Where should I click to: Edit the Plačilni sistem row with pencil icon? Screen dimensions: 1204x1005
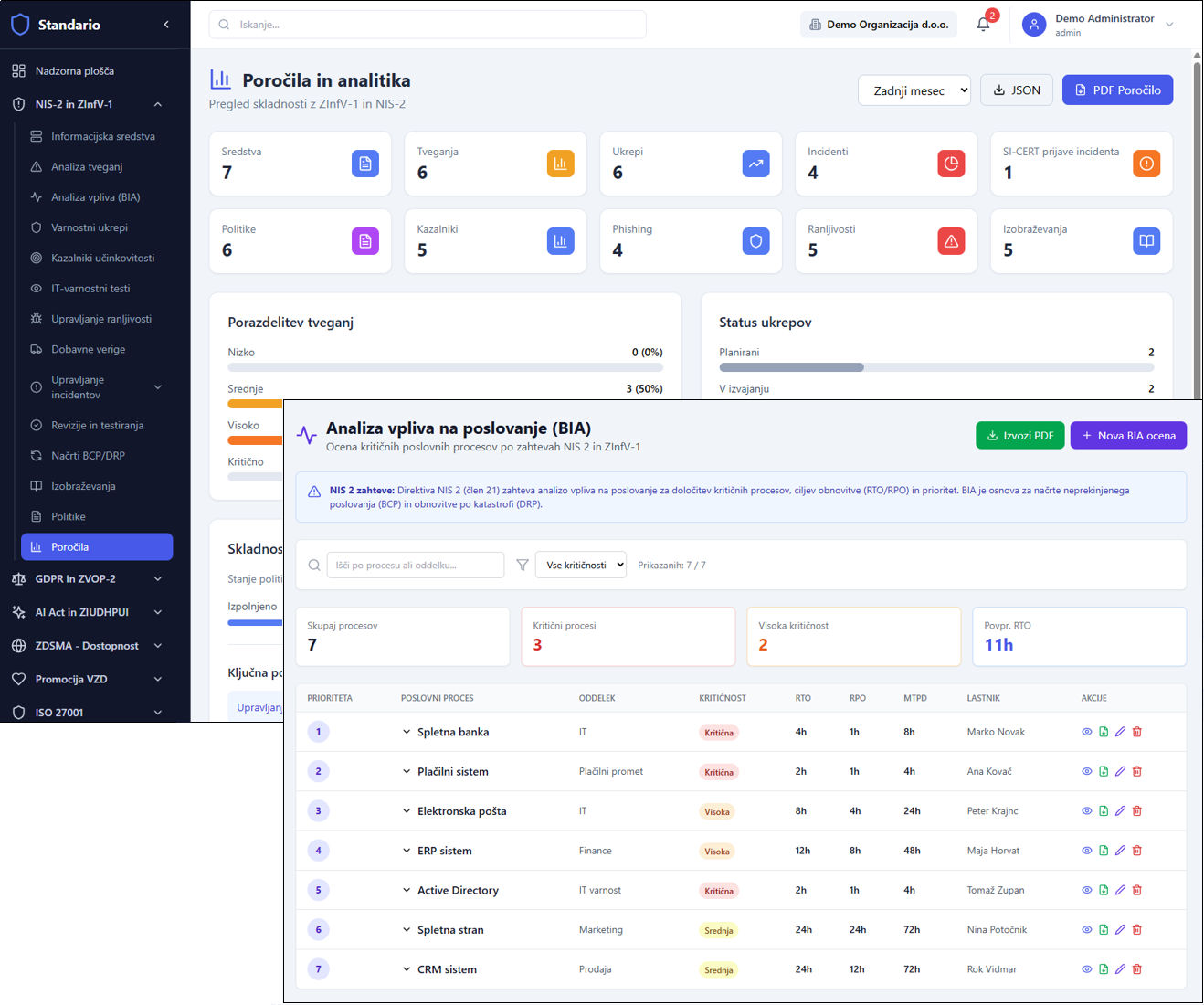pyautogui.click(x=1120, y=771)
